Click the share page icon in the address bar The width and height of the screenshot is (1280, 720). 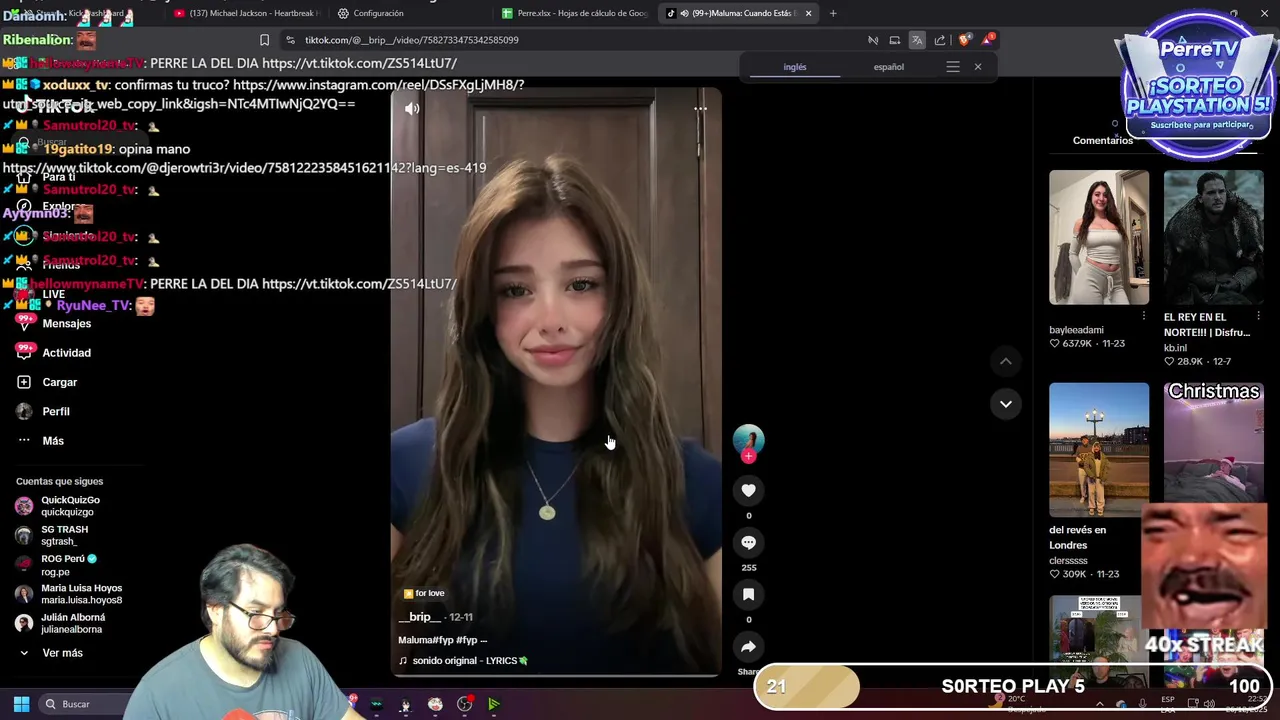click(x=940, y=40)
